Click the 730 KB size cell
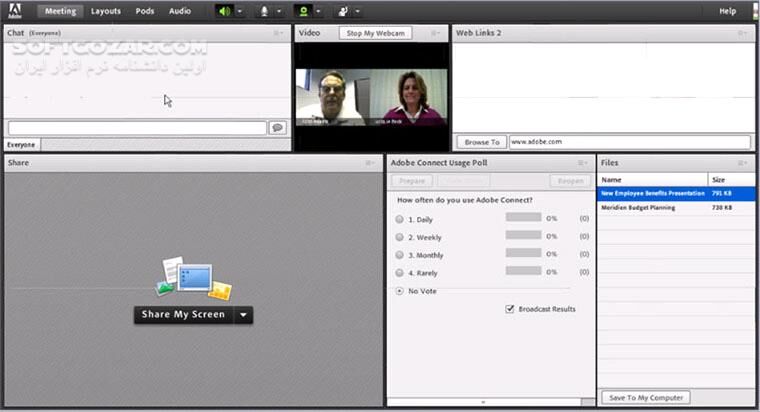 (722, 207)
